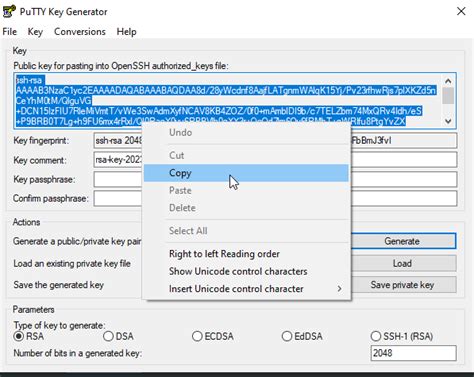The width and height of the screenshot is (474, 377).
Task: Choose Cut in the context menu
Action: point(246,155)
